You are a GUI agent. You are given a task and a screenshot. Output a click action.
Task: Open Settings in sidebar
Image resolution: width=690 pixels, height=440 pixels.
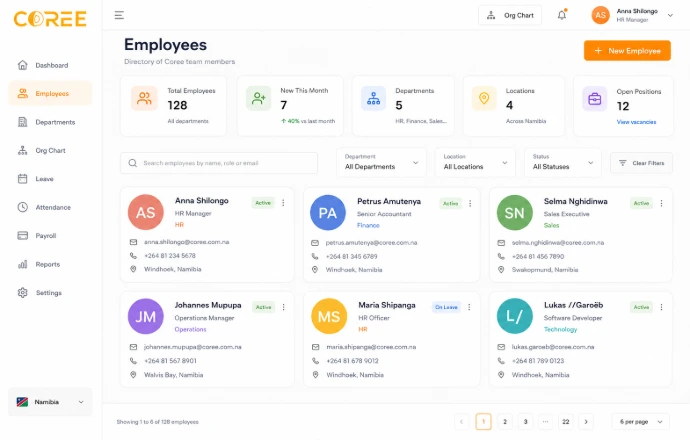point(50,293)
